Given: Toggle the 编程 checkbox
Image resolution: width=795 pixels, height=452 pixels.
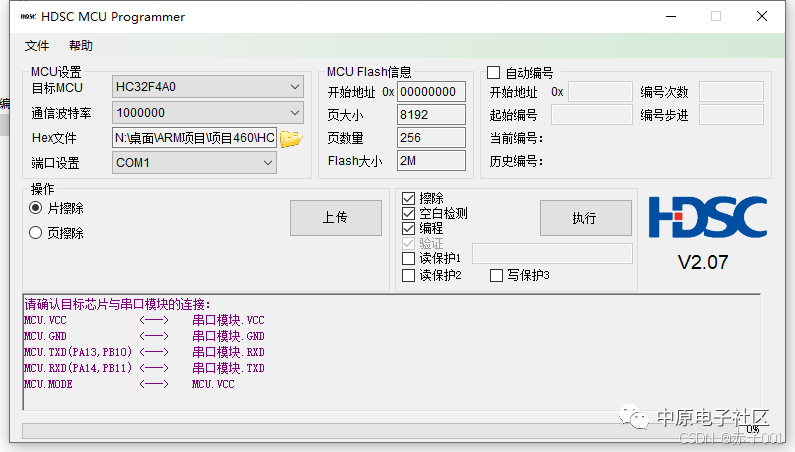Looking at the screenshot, I should click(x=409, y=228).
